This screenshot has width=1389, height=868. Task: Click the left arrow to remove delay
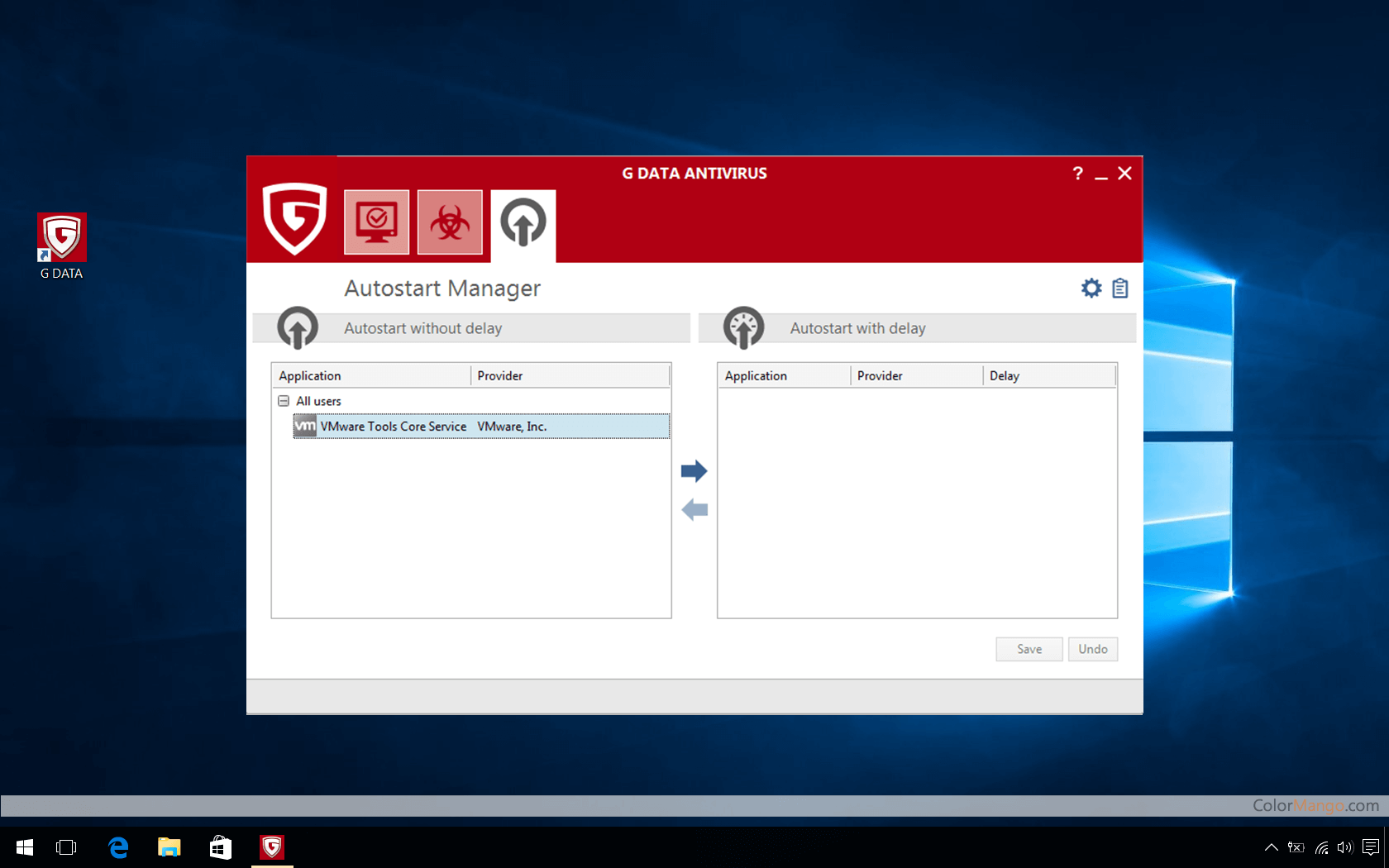694,509
